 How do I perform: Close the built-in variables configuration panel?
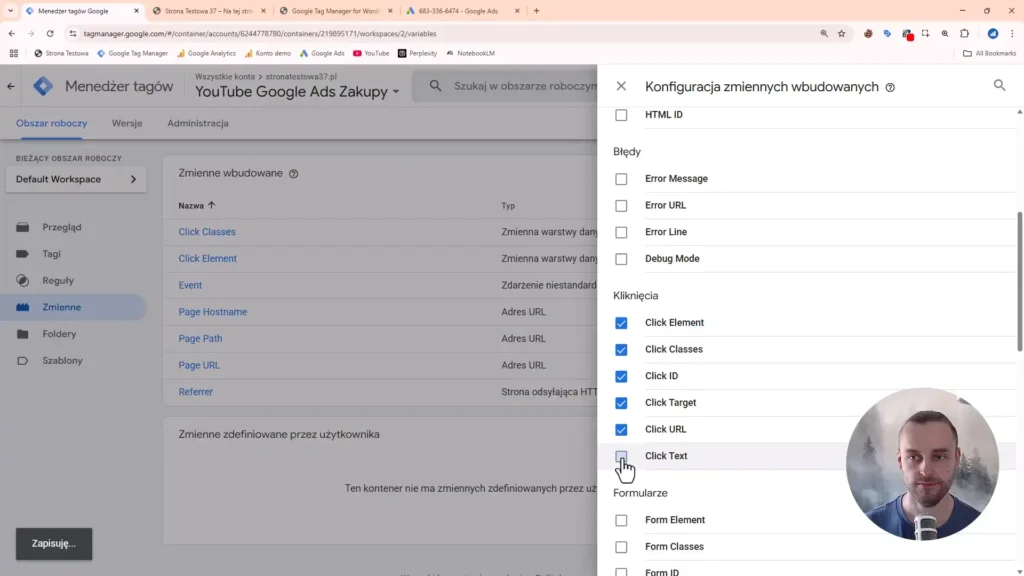(x=621, y=86)
